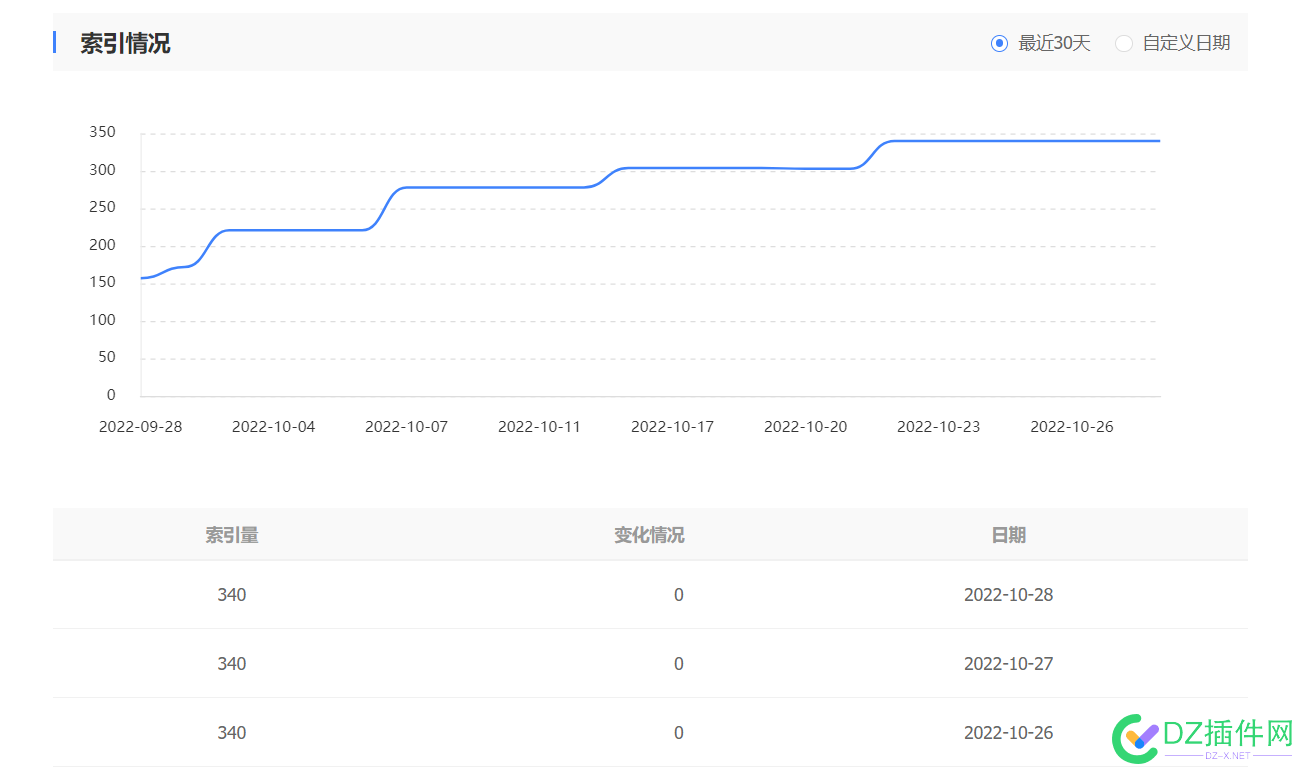1312x779 pixels.
Task: Select the 最近30天 radio button
Action: 999,43
